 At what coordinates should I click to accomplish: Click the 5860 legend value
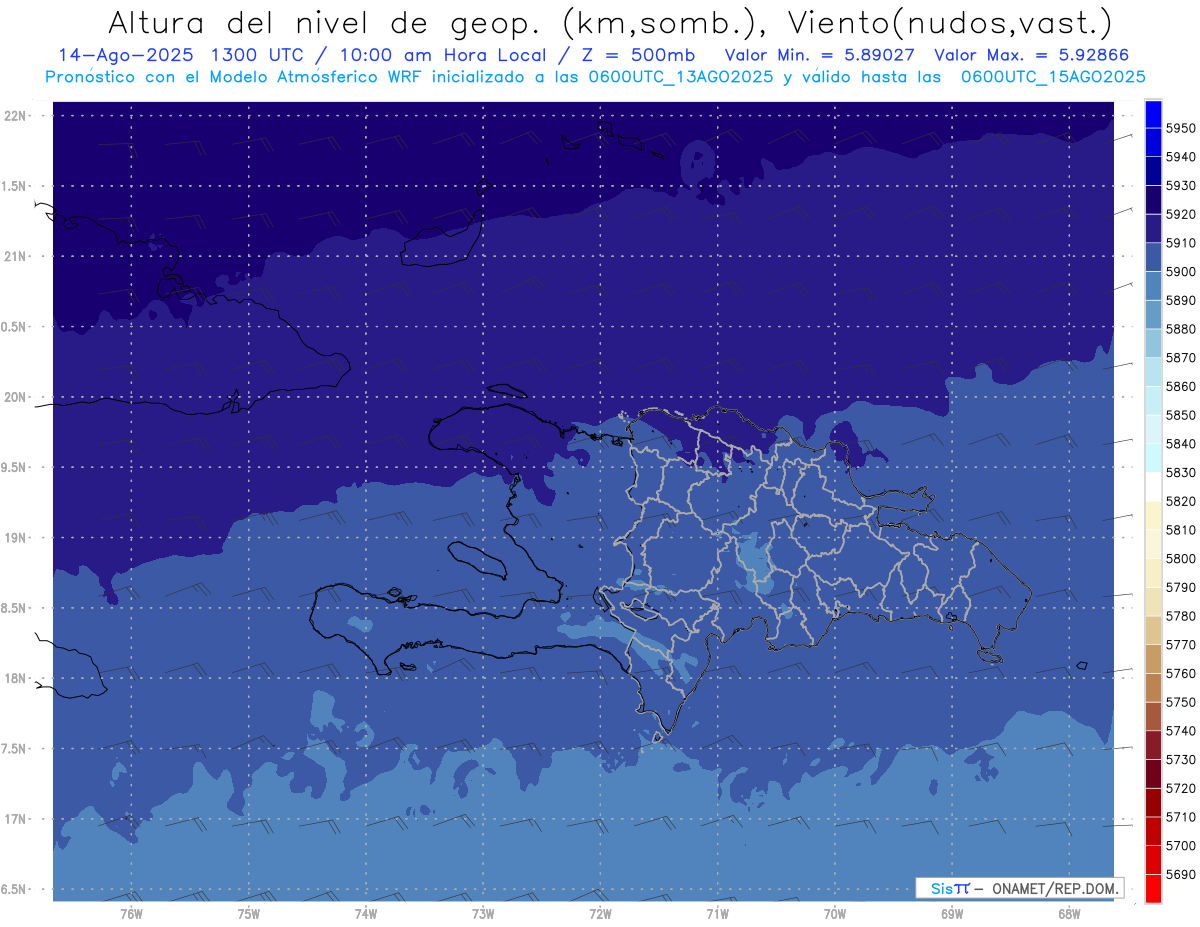[1181, 386]
